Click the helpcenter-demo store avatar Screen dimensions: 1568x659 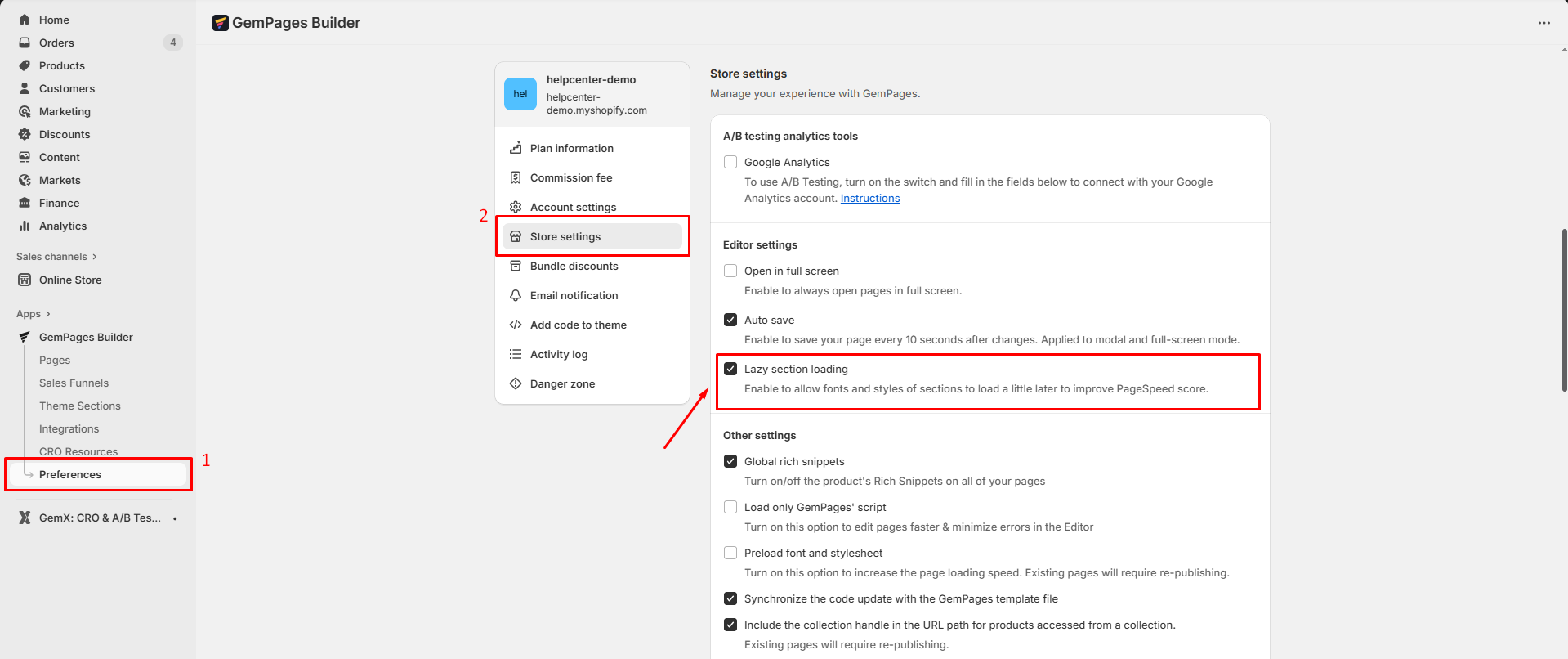tap(520, 94)
